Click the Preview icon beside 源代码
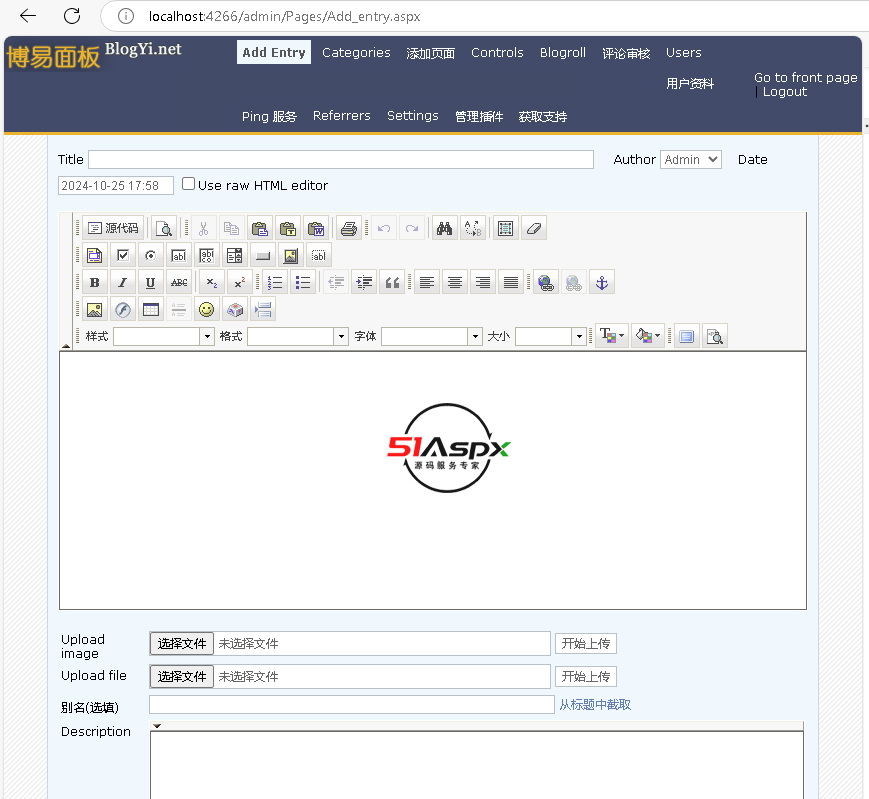 163,228
